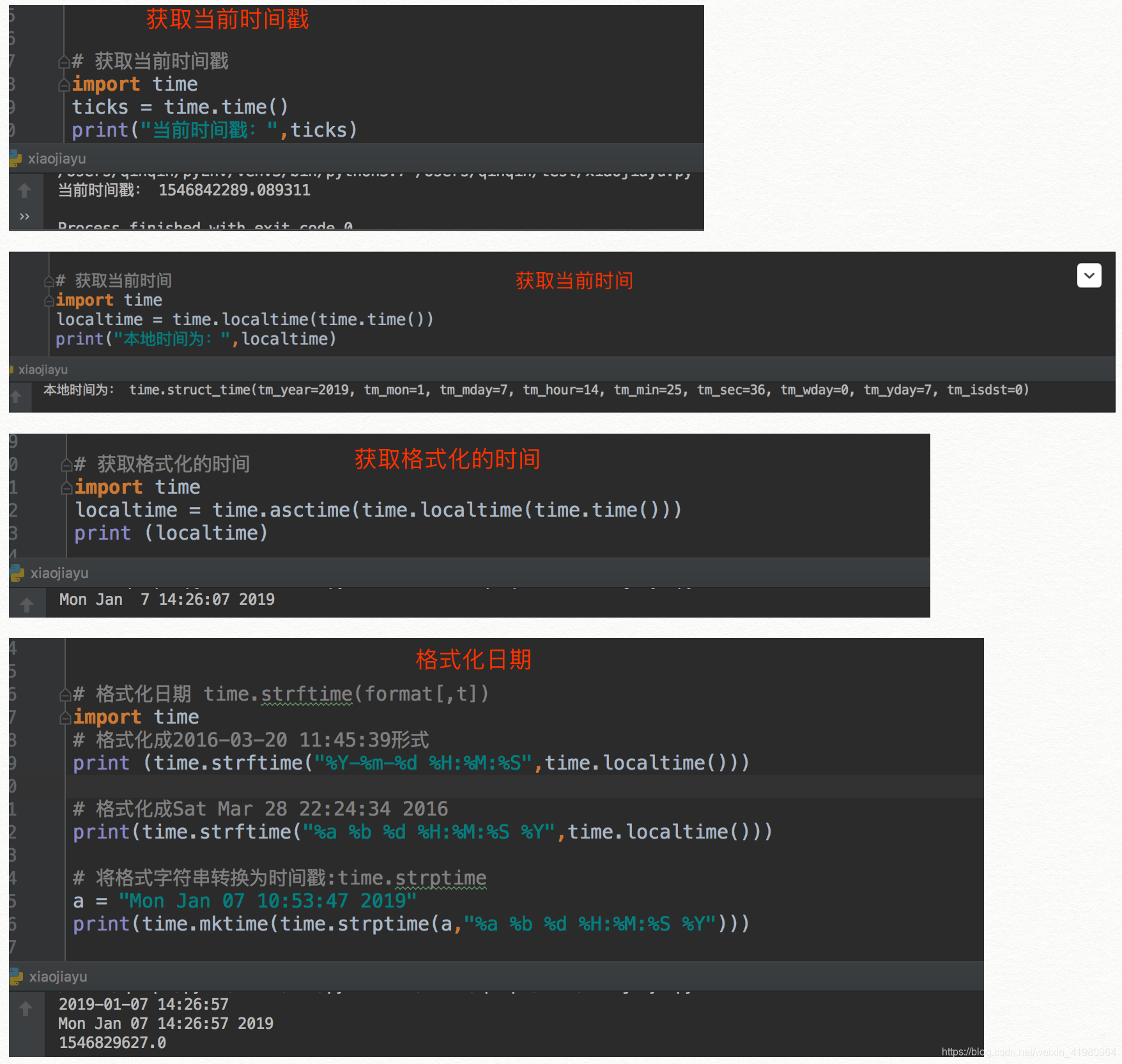The height and width of the screenshot is (1064, 1122).
Task: Open xiaojiayu tab above asctime output
Action: (59, 573)
